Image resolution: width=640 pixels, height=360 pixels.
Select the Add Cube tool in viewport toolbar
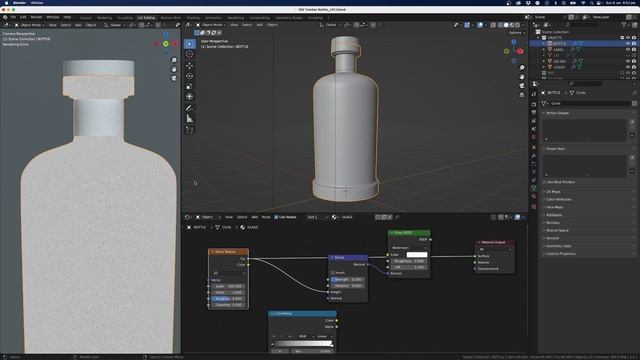coord(190,130)
